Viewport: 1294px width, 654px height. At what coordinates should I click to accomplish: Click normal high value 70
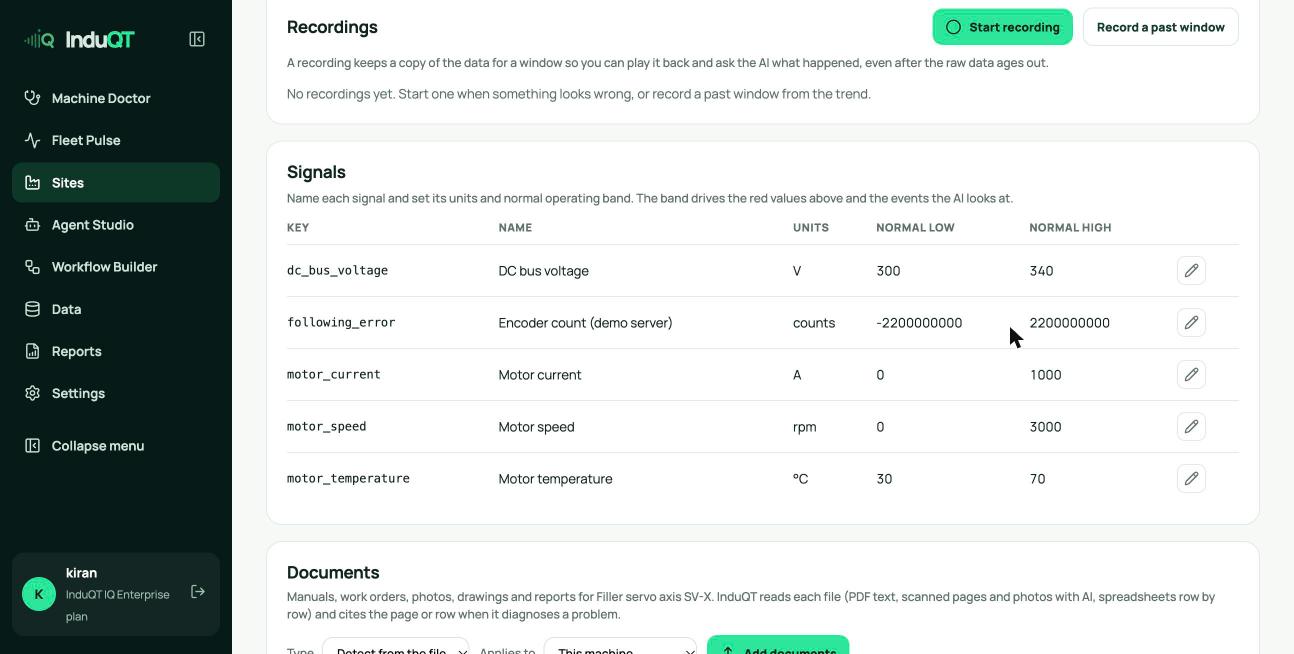tap(1037, 479)
